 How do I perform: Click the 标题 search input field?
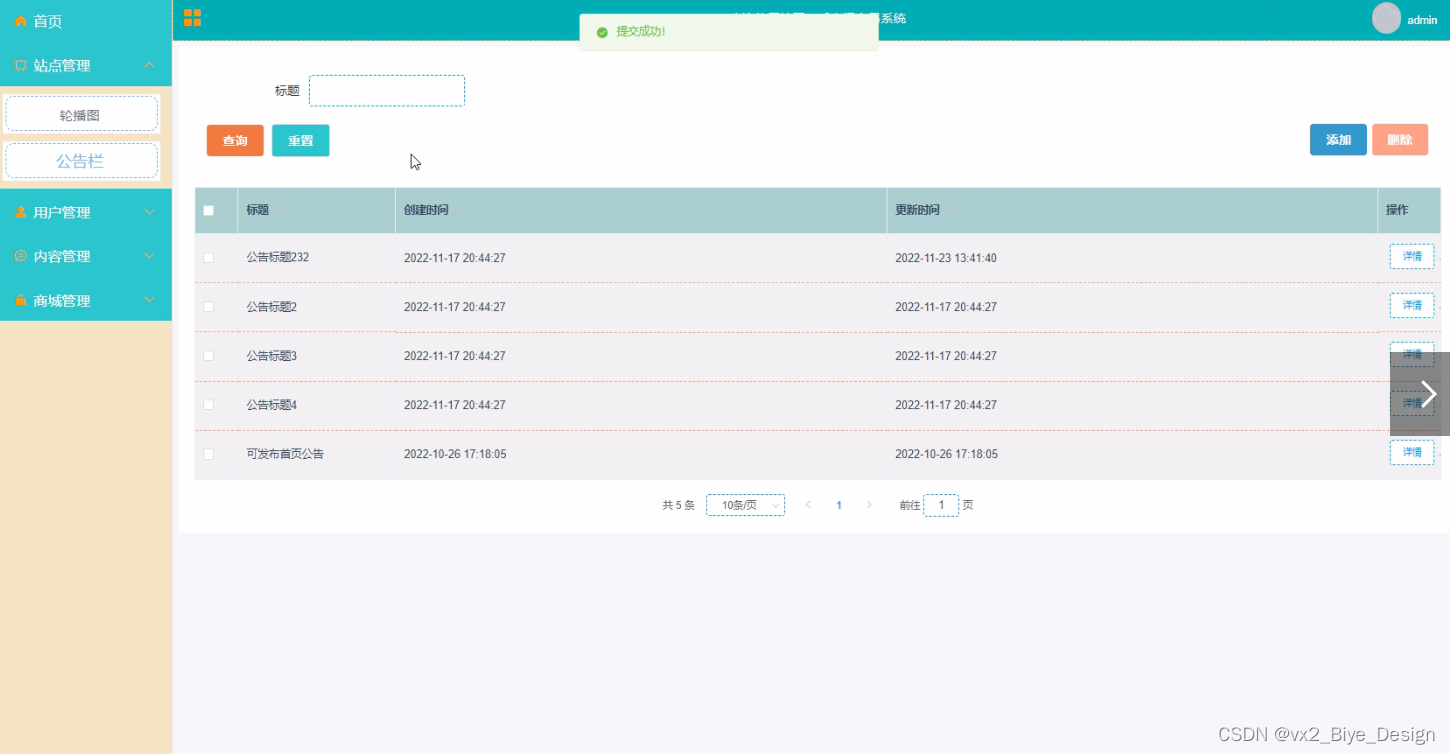tap(387, 91)
